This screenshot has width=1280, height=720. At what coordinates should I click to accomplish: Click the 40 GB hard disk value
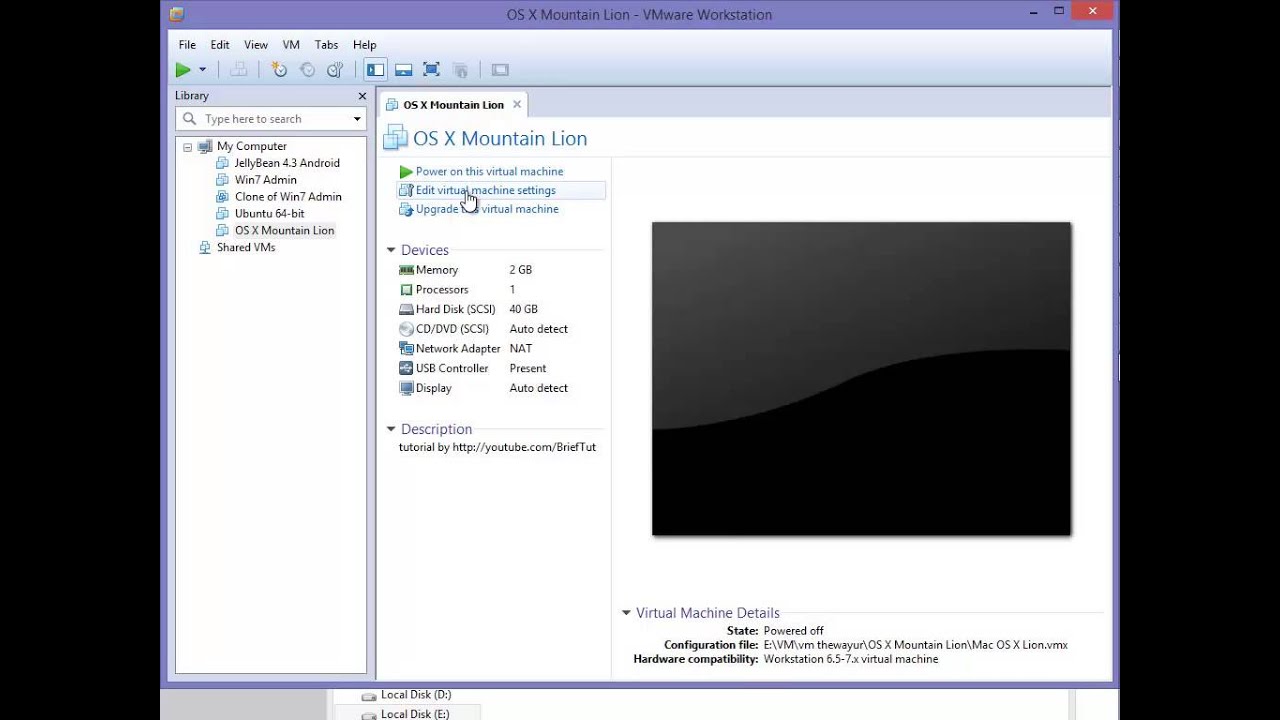[523, 310]
